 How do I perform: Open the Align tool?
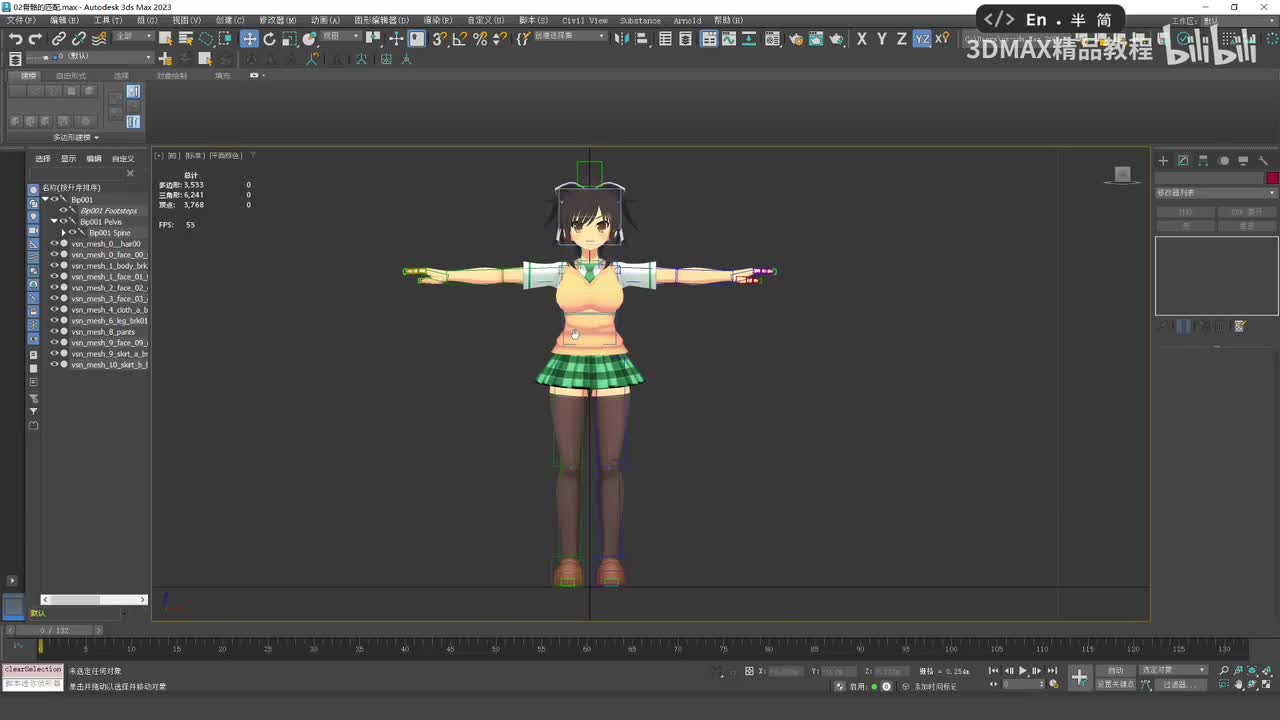[642, 39]
